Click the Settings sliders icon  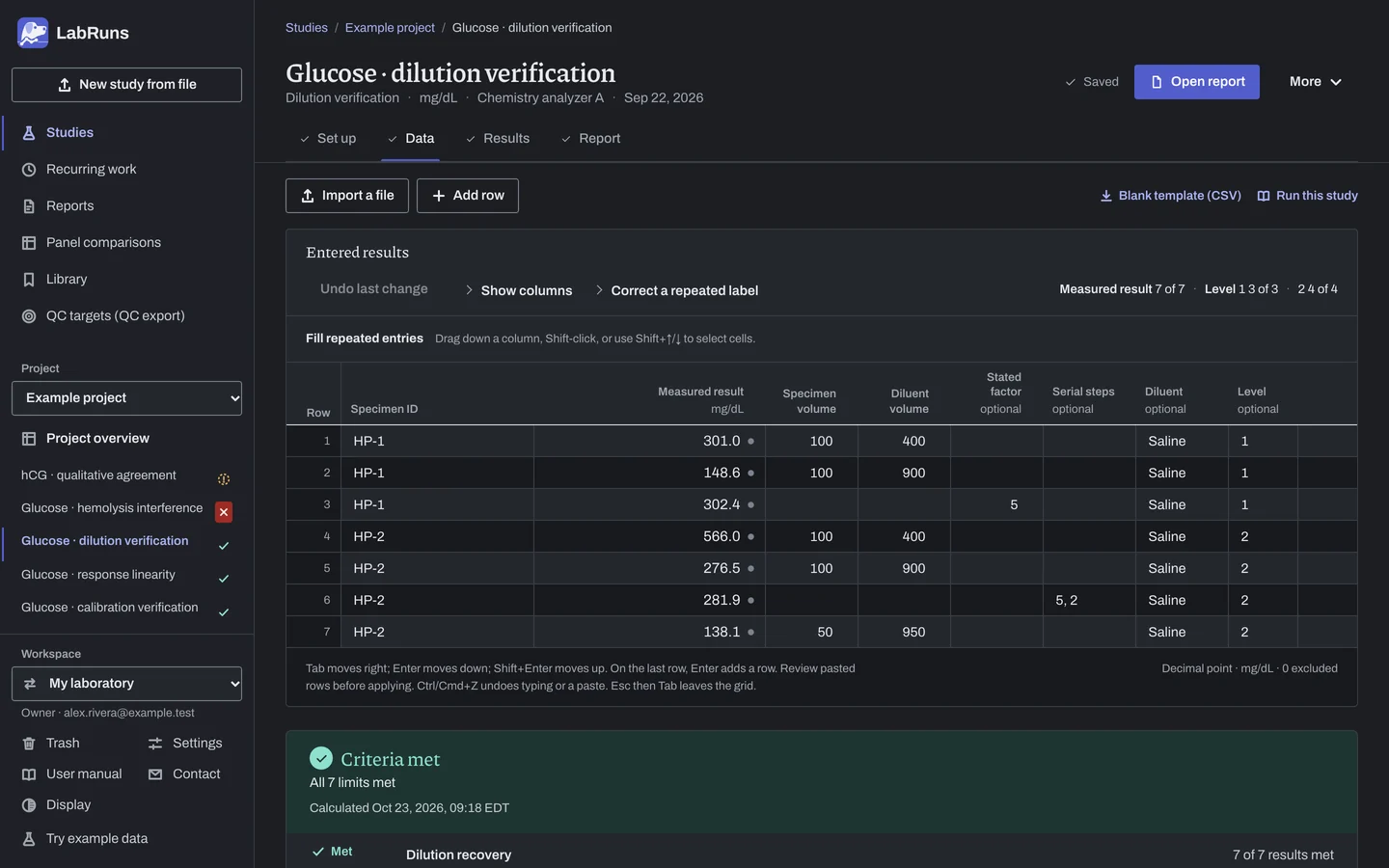coord(155,744)
